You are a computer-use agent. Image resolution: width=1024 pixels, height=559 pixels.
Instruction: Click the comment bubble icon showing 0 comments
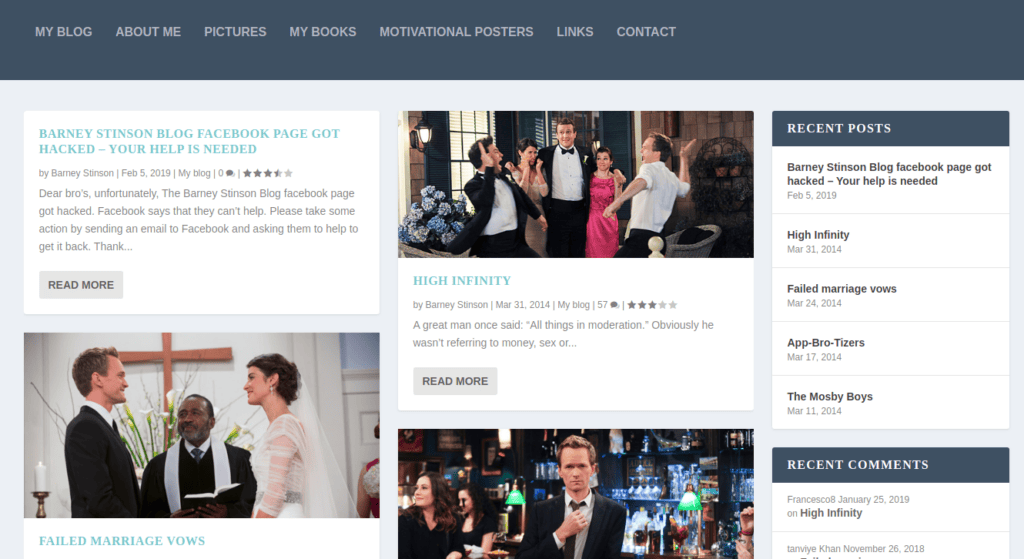coord(230,174)
